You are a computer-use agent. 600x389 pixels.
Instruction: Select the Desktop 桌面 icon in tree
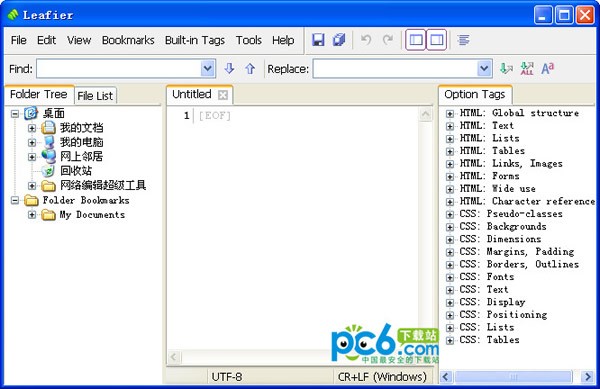pyautogui.click(x=31, y=113)
